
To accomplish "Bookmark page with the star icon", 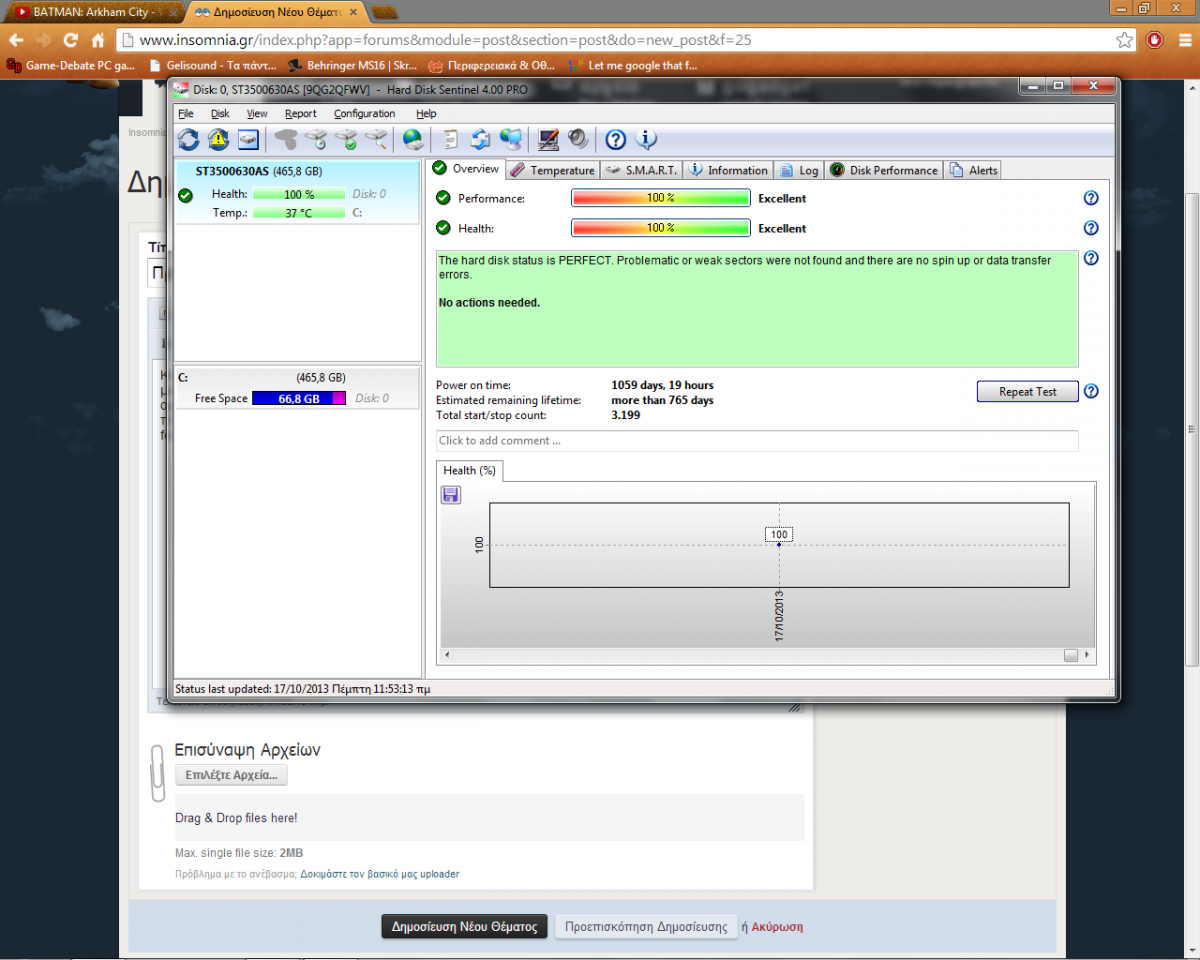I will 1125,40.
